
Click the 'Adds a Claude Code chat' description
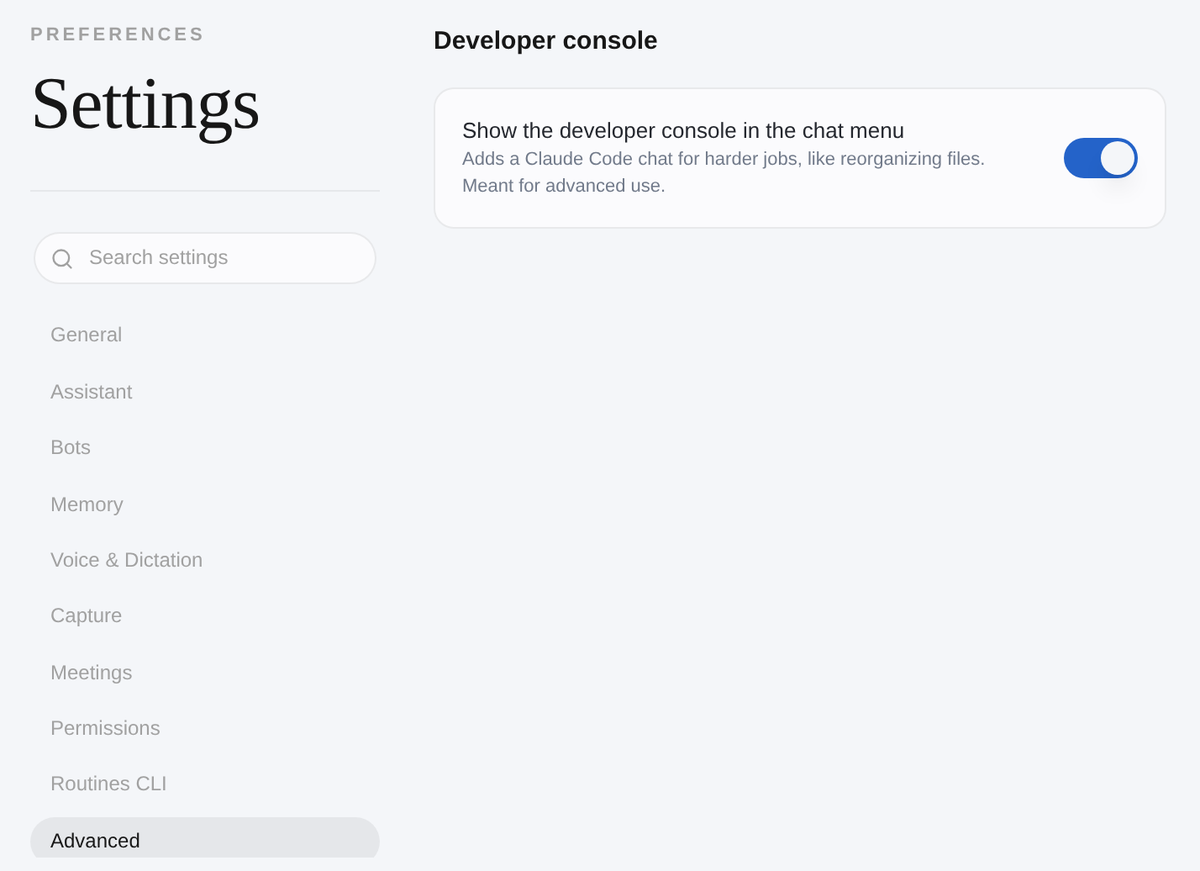tap(723, 172)
